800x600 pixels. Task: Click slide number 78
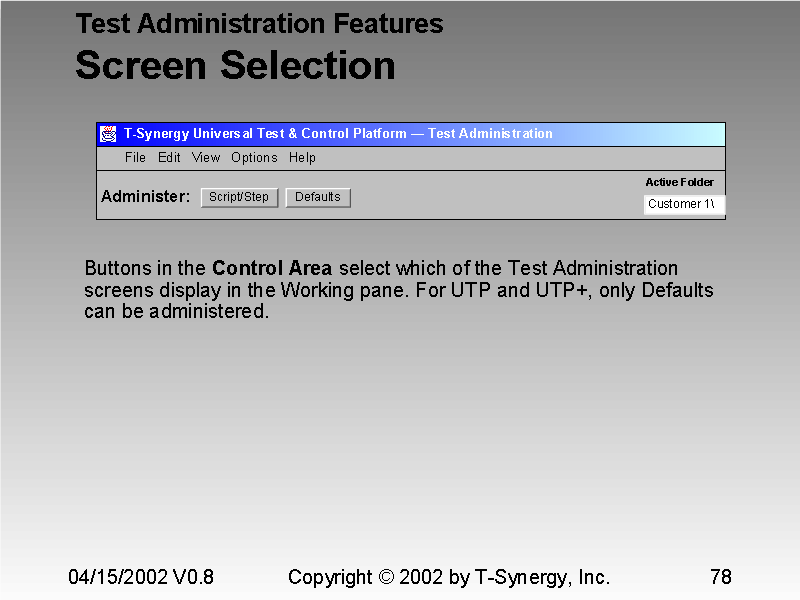pos(720,577)
